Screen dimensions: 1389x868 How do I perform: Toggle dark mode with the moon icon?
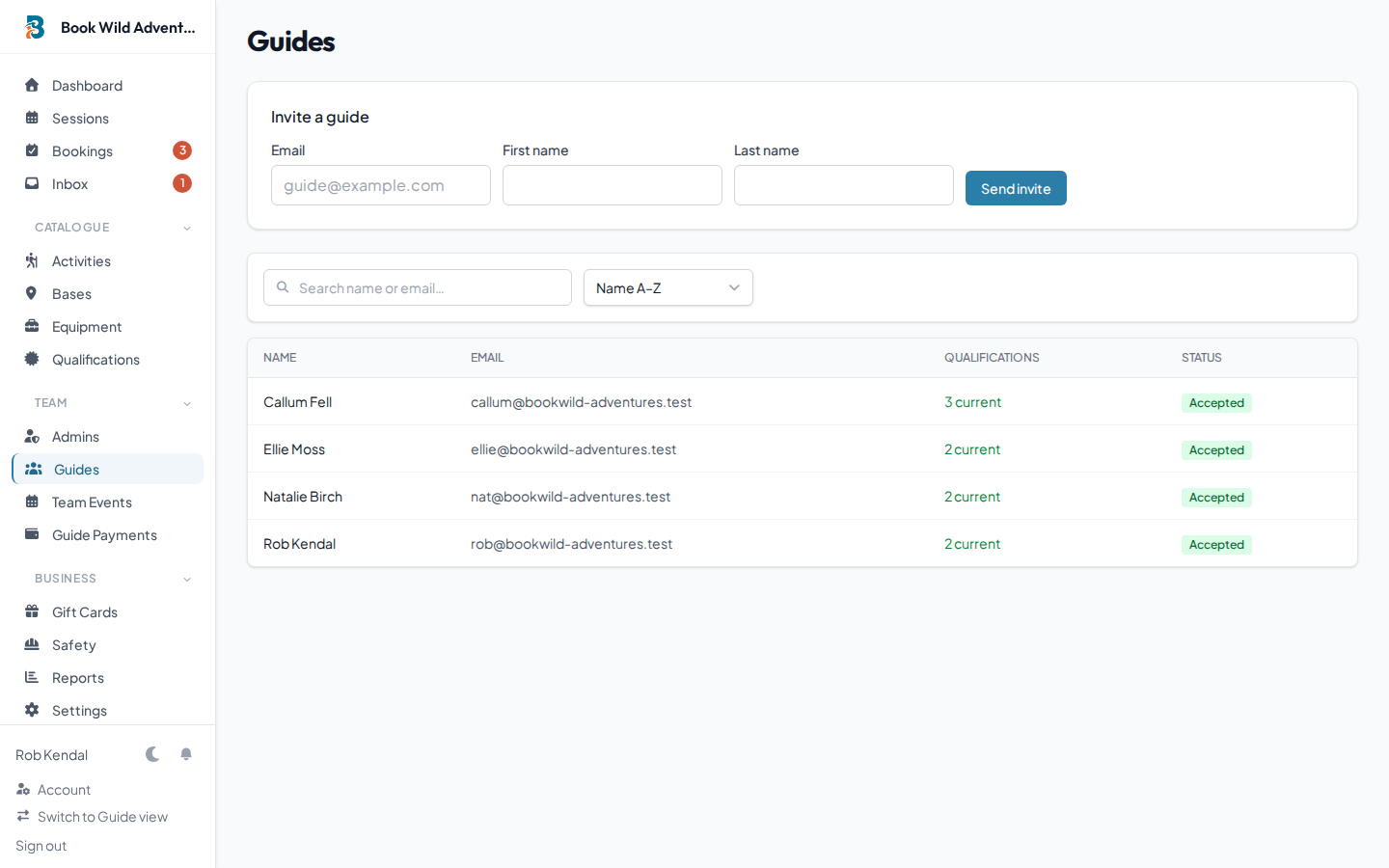pos(152,754)
